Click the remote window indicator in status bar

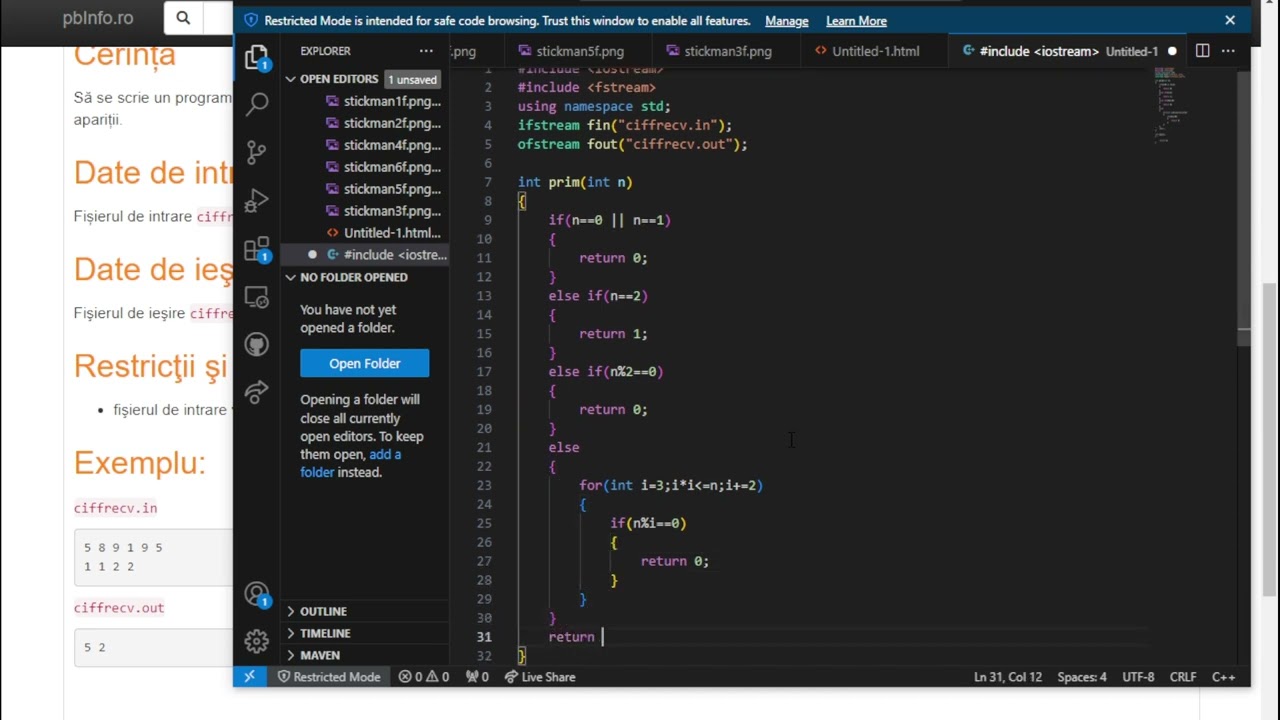click(x=249, y=677)
